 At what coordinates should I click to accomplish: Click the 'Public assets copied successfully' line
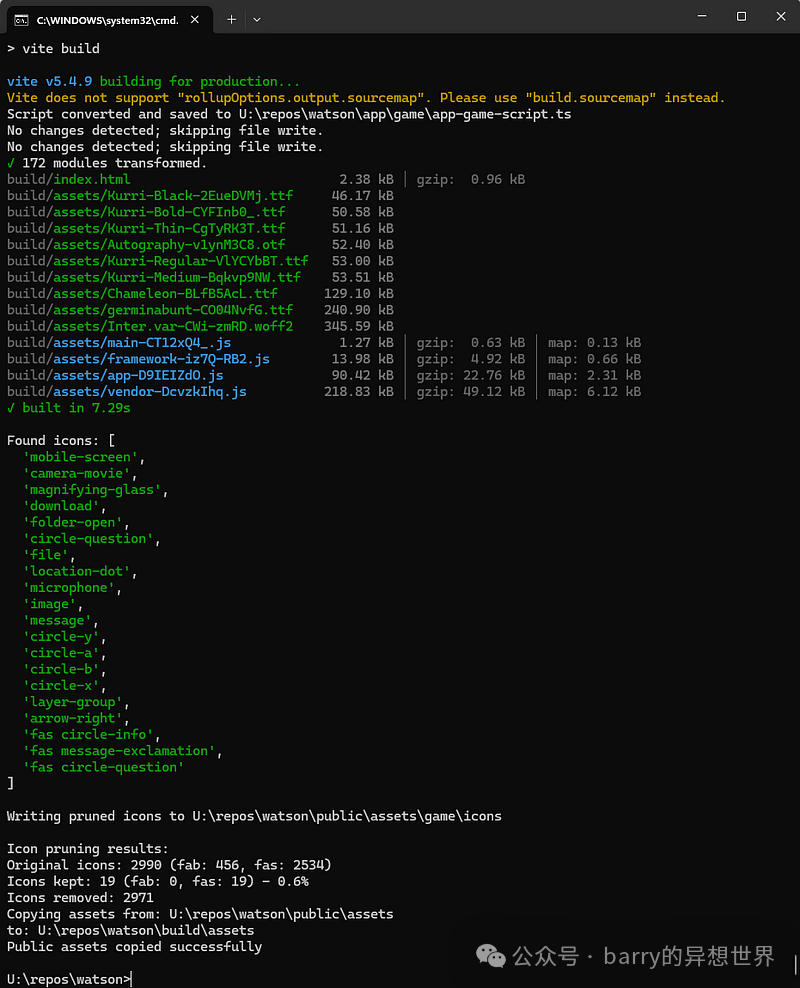click(x=134, y=946)
